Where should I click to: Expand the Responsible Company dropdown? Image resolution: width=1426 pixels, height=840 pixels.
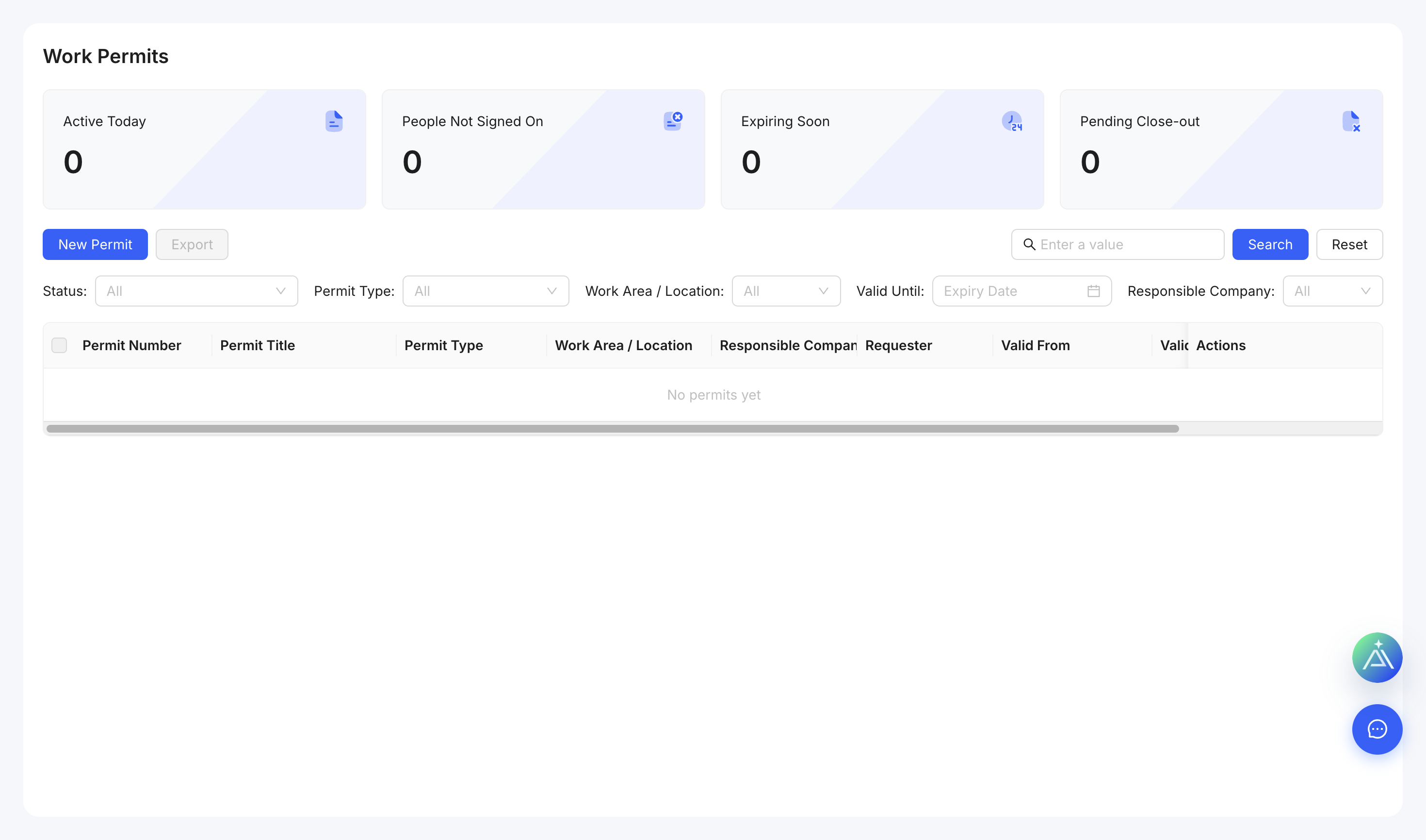point(1332,291)
